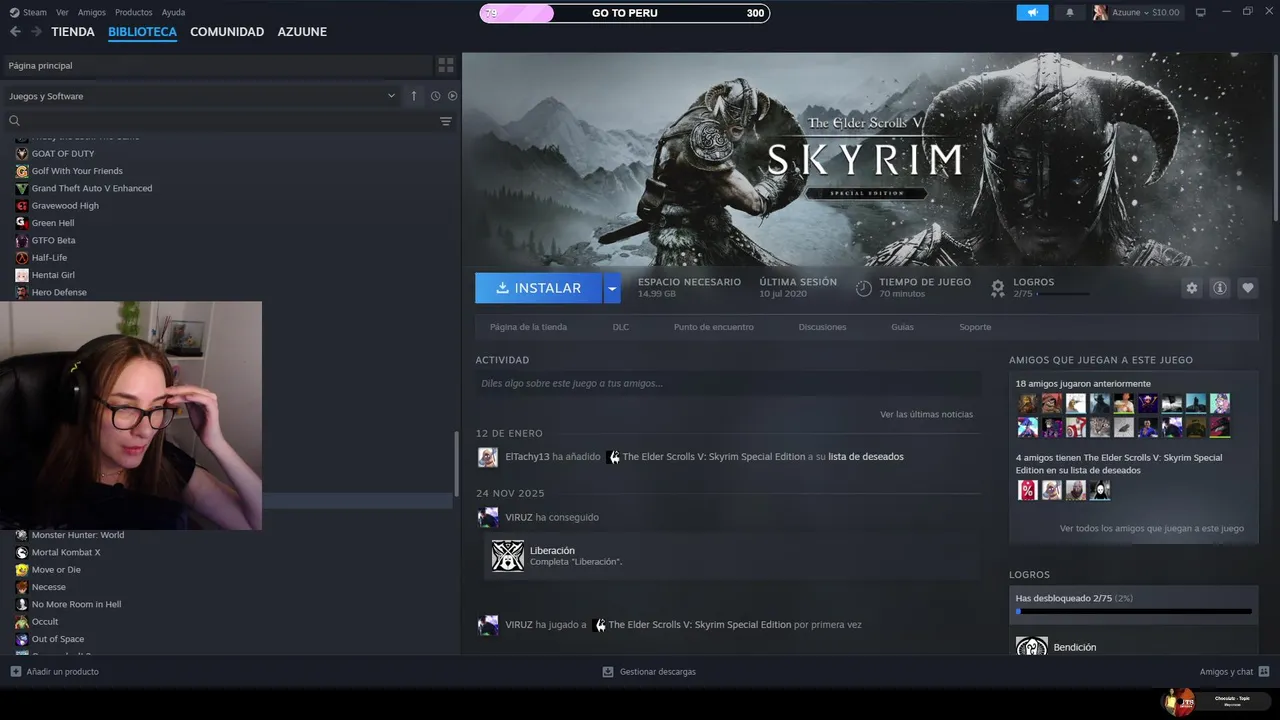The image size is (1280, 720).
Task: Click the back navigation arrow
Action: (x=15, y=32)
